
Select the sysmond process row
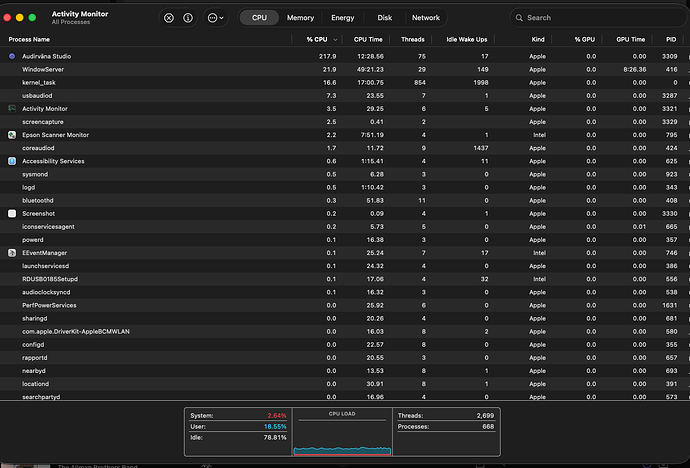(x=345, y=174)
